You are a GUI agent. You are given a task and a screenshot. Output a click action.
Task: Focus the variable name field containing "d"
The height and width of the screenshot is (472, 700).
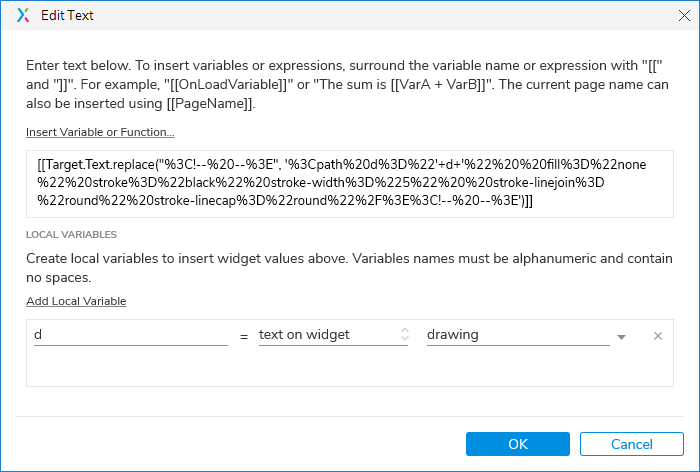(130, 335)
